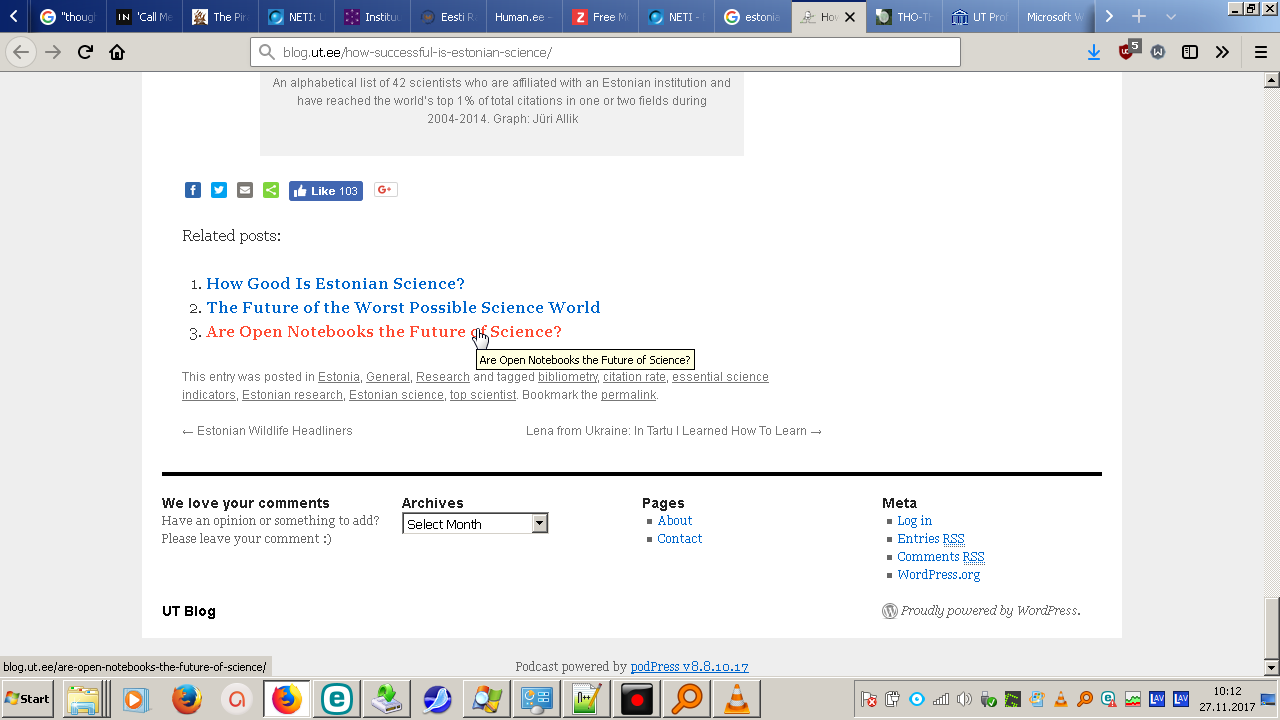This screenshot has width=1280, height=720.
Task: Open the Estonia category link
Action: pos(339,377)
